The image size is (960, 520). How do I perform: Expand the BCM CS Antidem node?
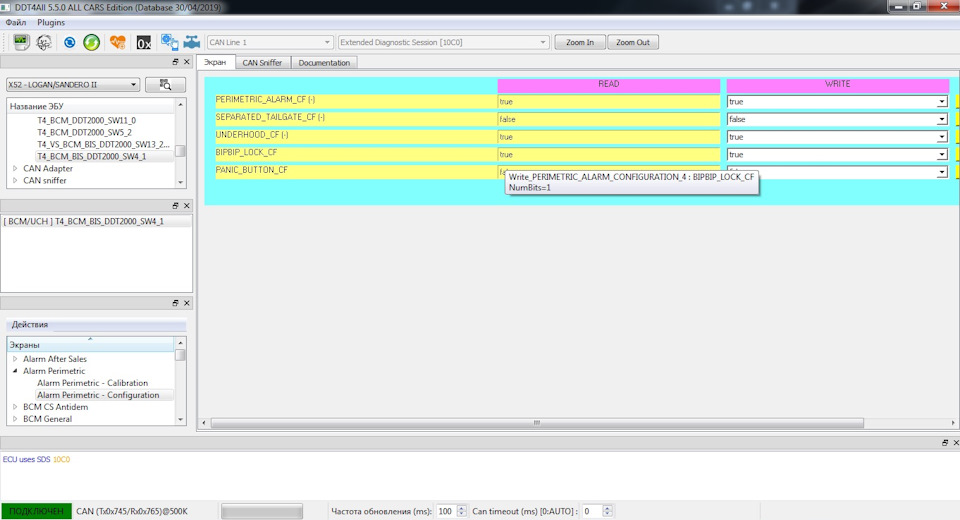(x=15, y=407)
